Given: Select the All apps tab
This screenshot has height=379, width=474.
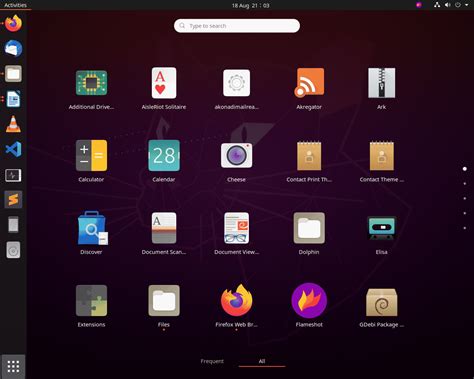Looking at the screenshot, I should tap(262, 361).
